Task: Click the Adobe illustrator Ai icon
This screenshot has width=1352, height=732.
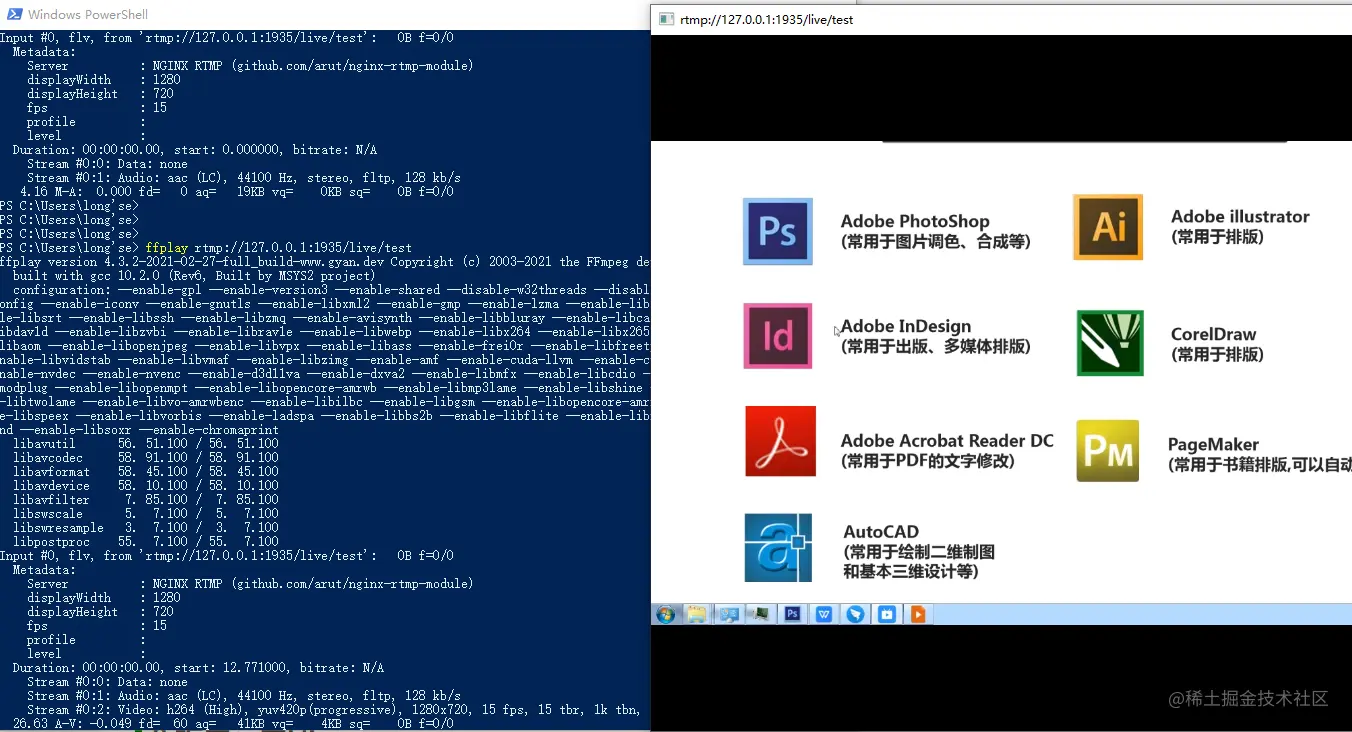Action: 1108,227
